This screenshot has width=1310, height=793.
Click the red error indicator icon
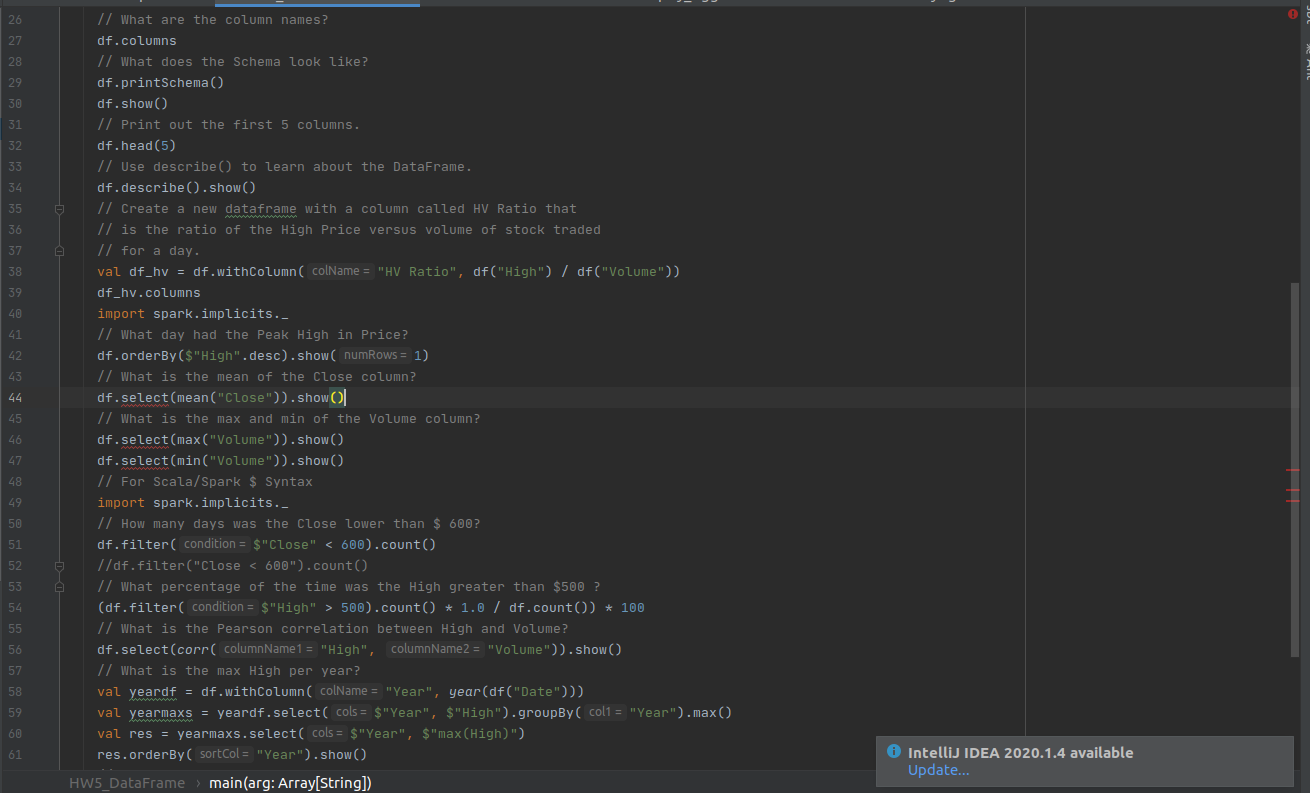point(1292,14)
